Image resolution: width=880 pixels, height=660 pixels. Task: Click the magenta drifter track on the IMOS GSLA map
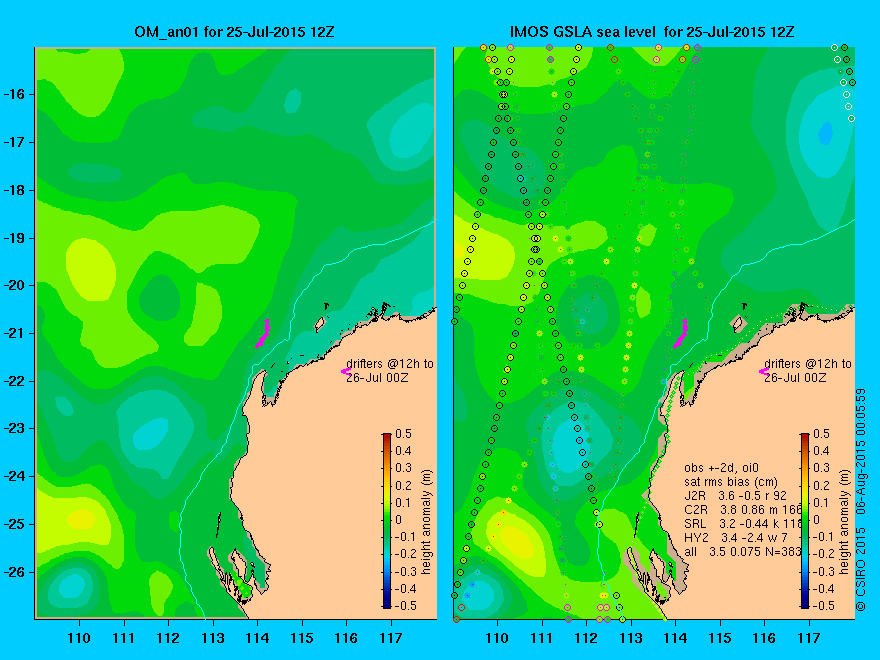(680, 334)
